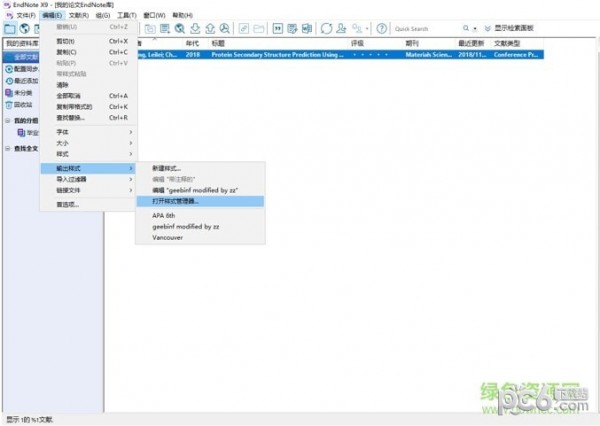Click Open Link toolbar icon
Viewport: 600px width, 426px height.
click(244, 29)
